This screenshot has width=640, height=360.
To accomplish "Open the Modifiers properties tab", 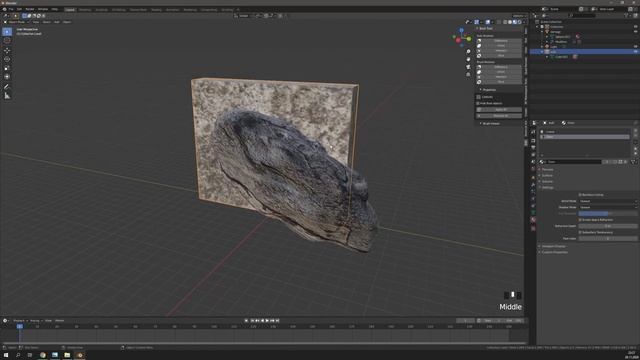I will (x=533, y=185).
